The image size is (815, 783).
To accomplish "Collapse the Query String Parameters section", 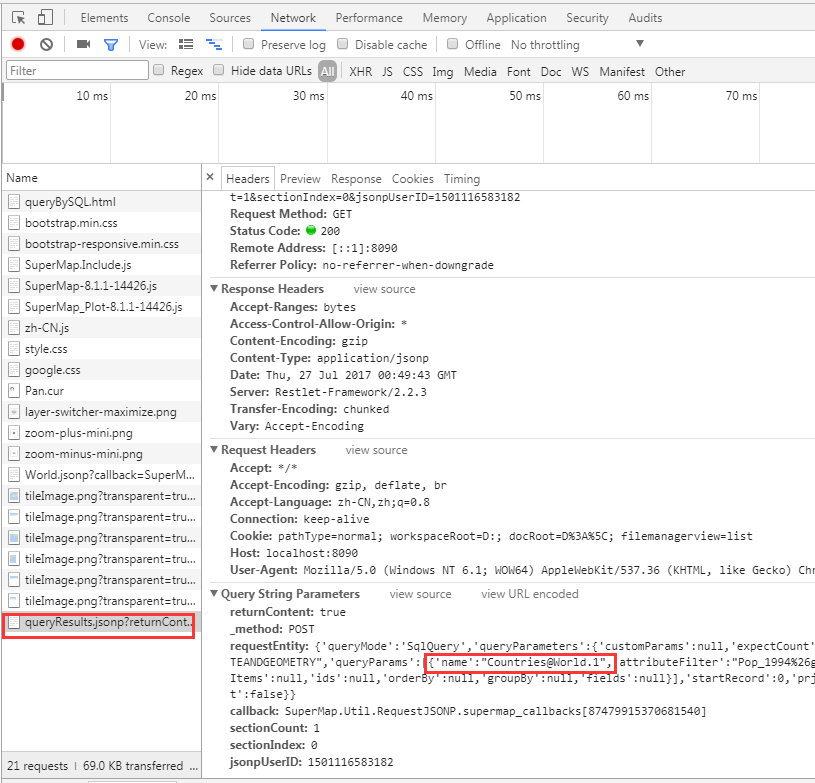I will pyautogui.click(x=214, y=593).
